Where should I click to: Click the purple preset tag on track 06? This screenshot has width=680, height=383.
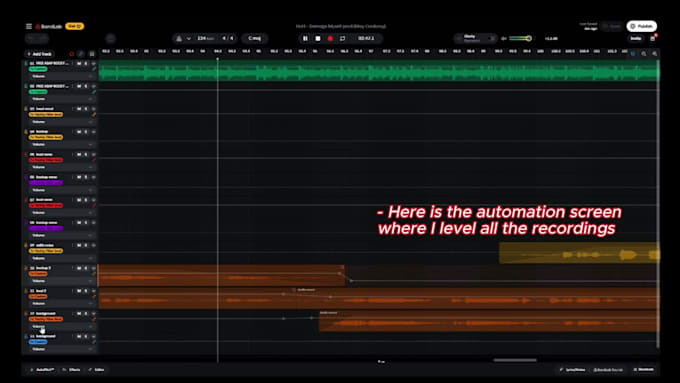[x=46, y=183]
